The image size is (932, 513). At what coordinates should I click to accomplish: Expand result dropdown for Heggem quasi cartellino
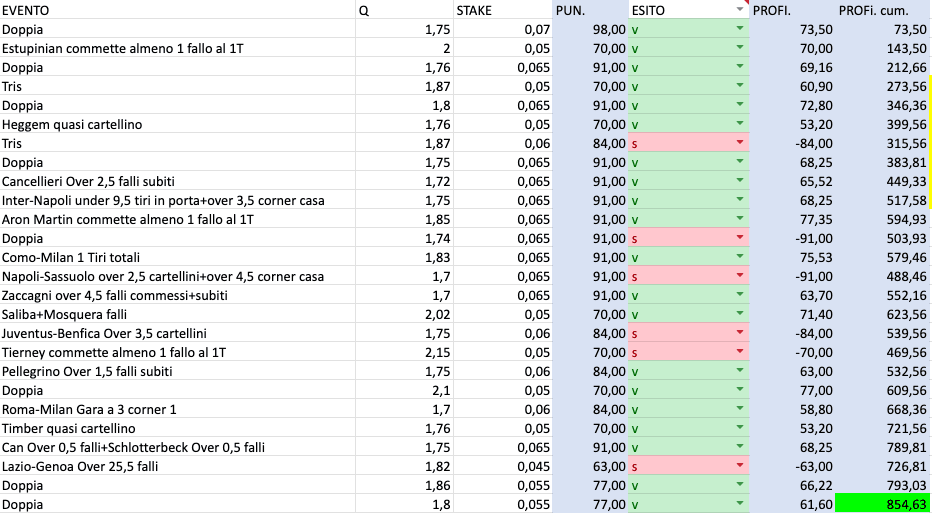click(x=740, y=124)
